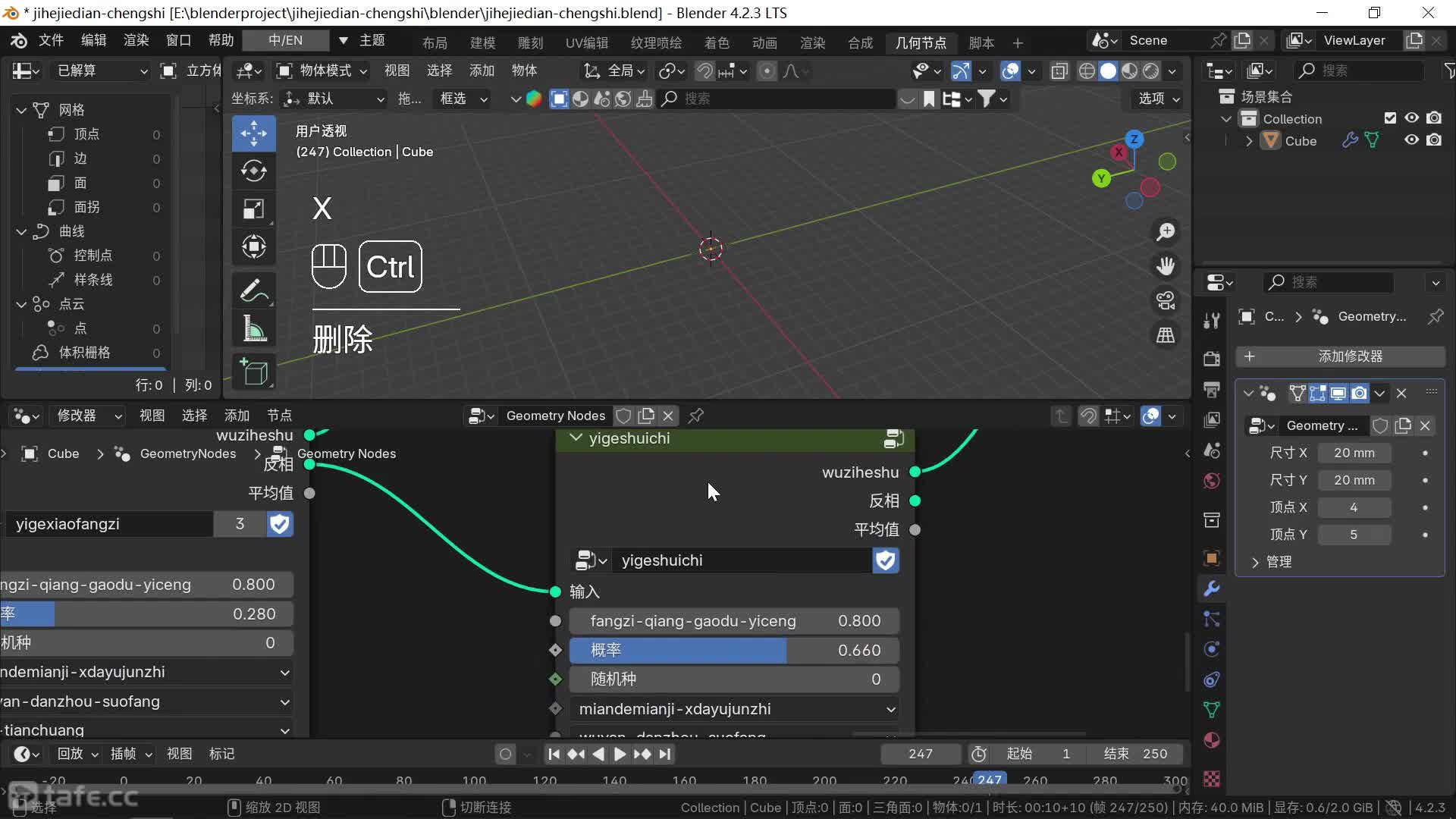Select the Rotate tool in viewport toolbar
Image resolution: width=1456 pixels, height=819 pixels.
pyautogui.click(x=253, y=171)
